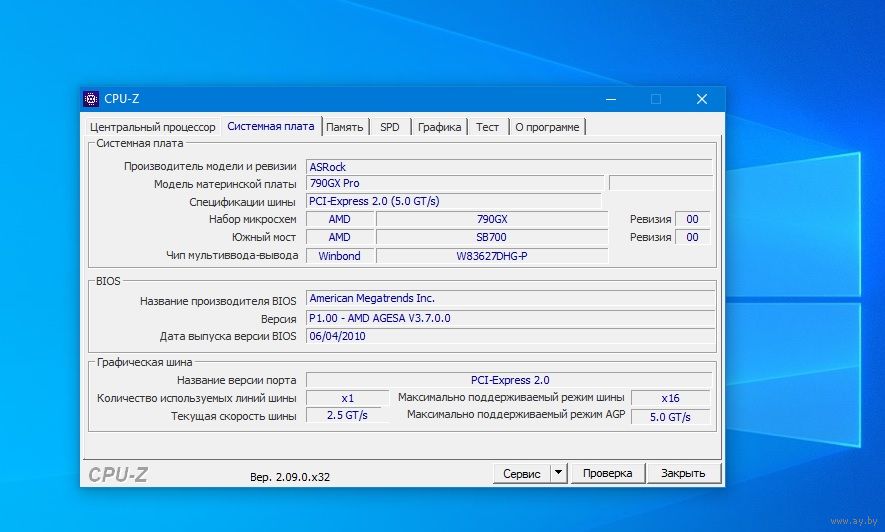This screenshot has width=885, height=532.
Task: Click the BIOS date 06/04/2010 field
Action: (510, 336)
